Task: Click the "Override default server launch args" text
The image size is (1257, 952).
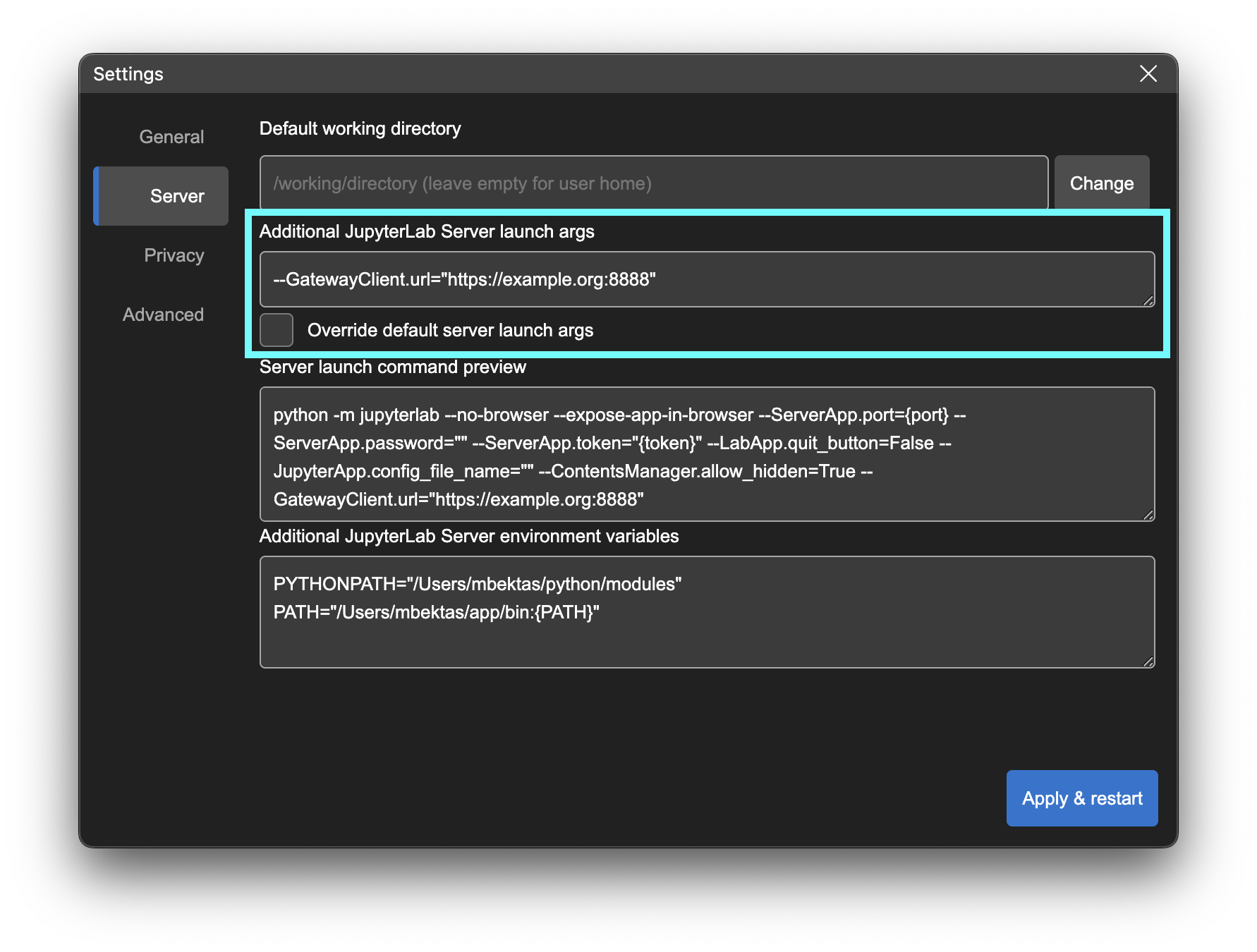Action: (450, 330)
